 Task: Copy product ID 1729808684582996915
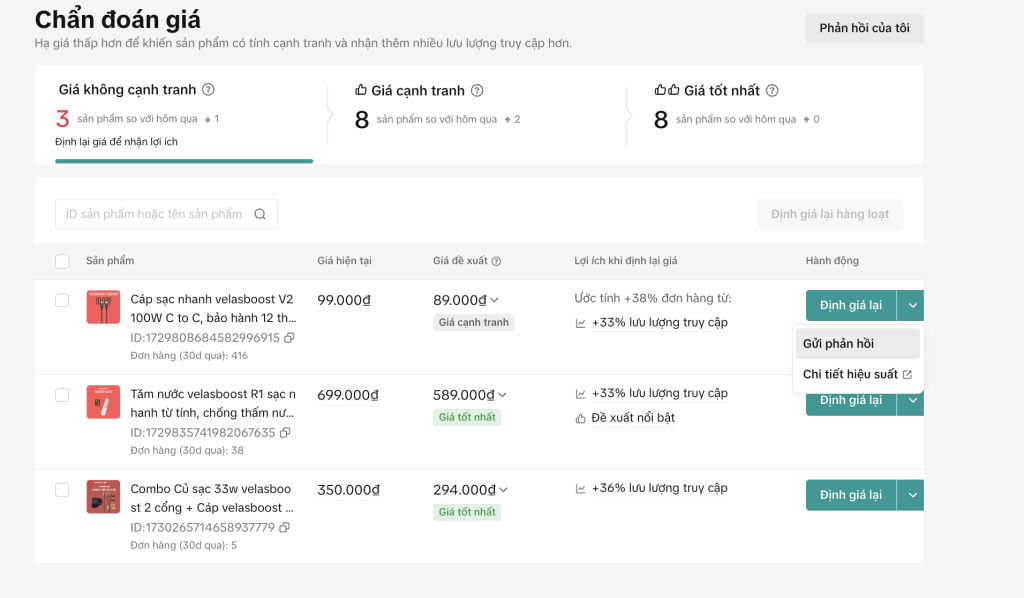[x=289, y=338]
